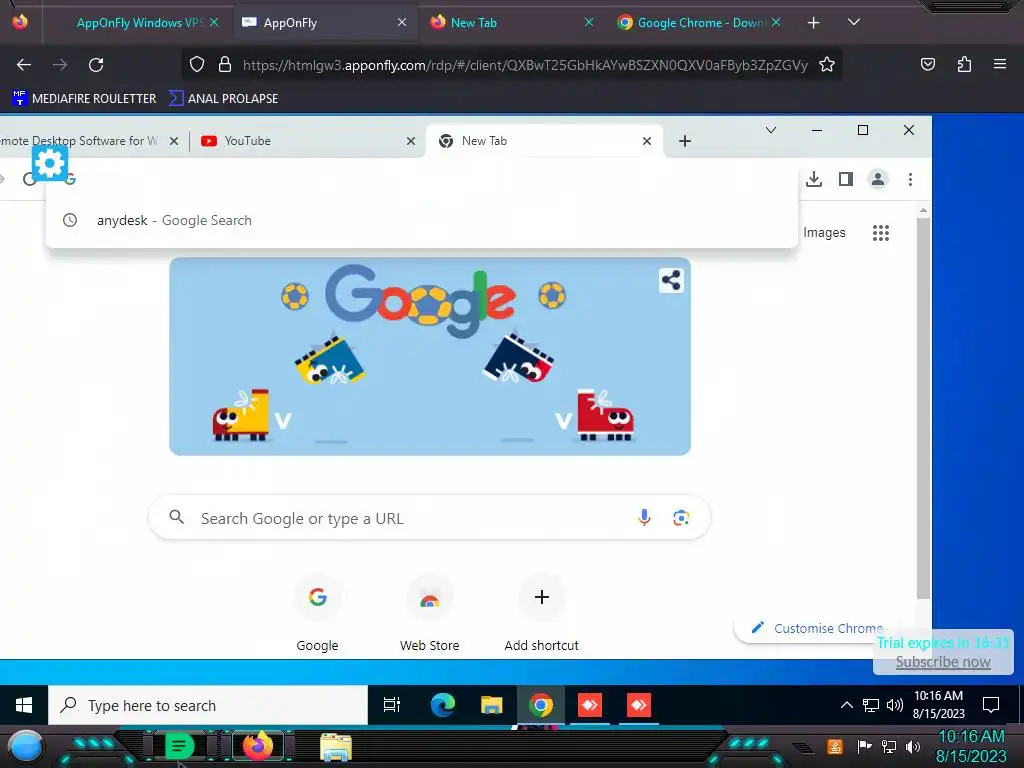Start voice search microphone
Viewport: 1024px width, 768px height.
644,518
